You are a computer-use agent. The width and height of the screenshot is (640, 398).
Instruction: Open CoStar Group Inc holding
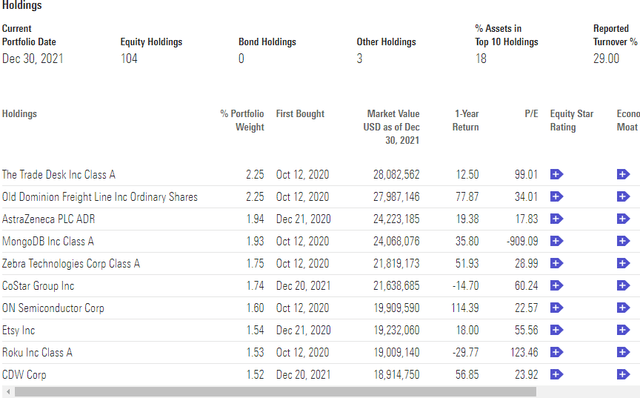38,286
